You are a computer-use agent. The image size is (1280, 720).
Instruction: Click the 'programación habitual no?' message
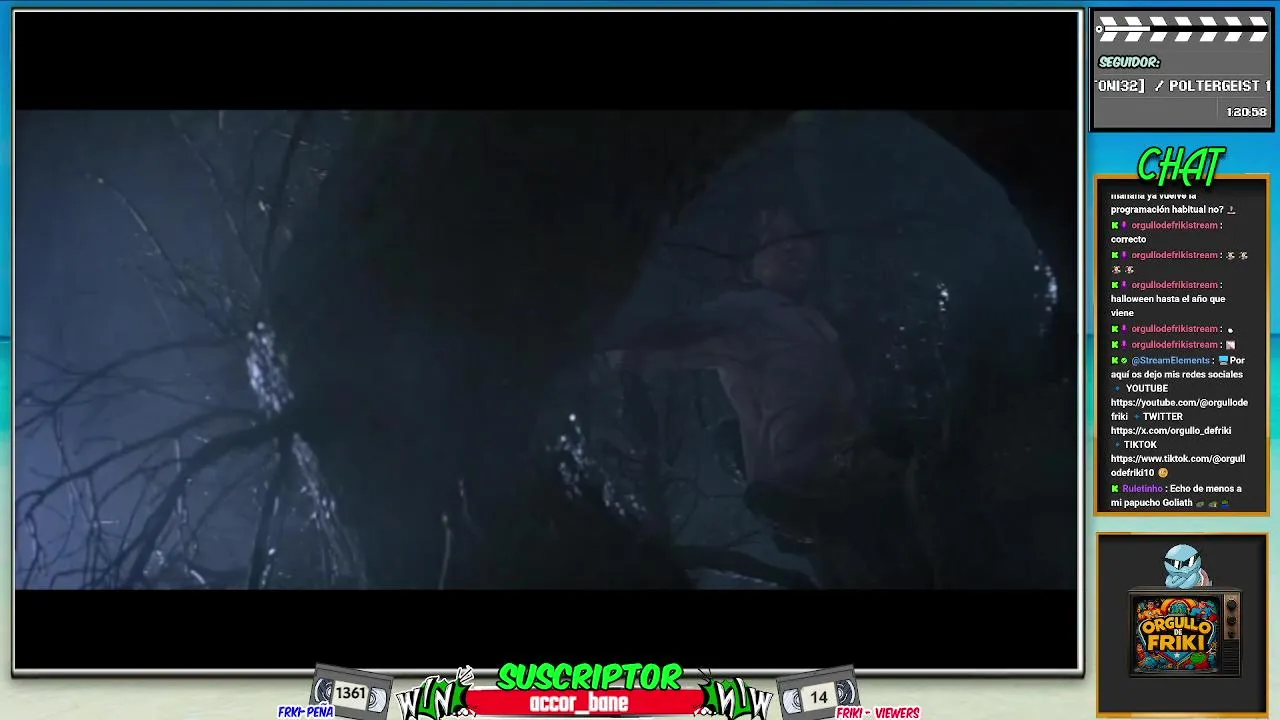1167,210
